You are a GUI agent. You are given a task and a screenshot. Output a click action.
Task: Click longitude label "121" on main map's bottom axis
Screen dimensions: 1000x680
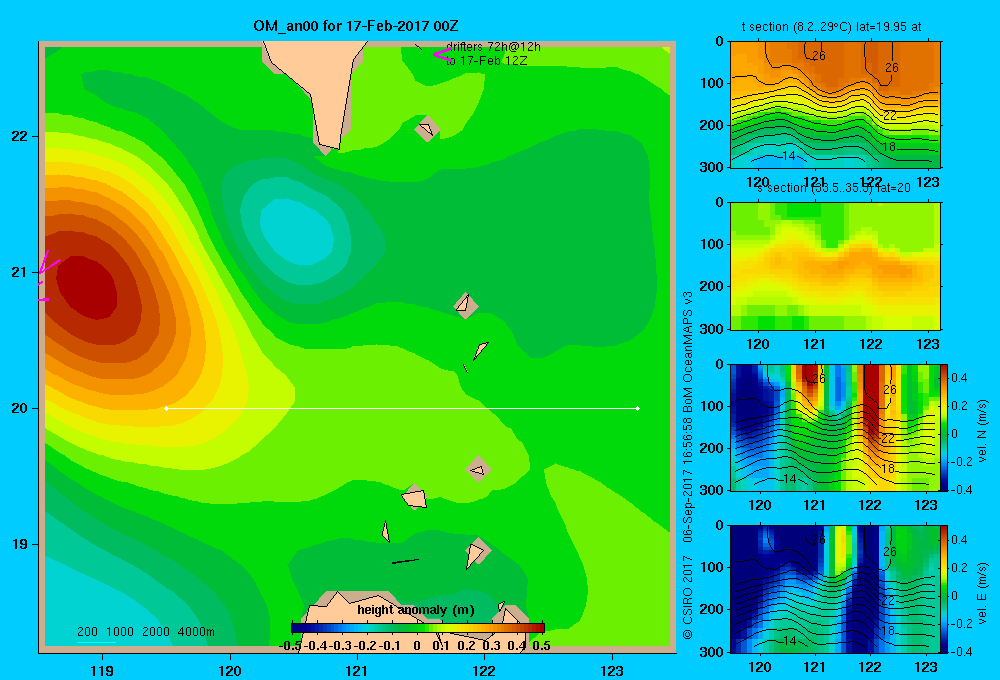357,670
